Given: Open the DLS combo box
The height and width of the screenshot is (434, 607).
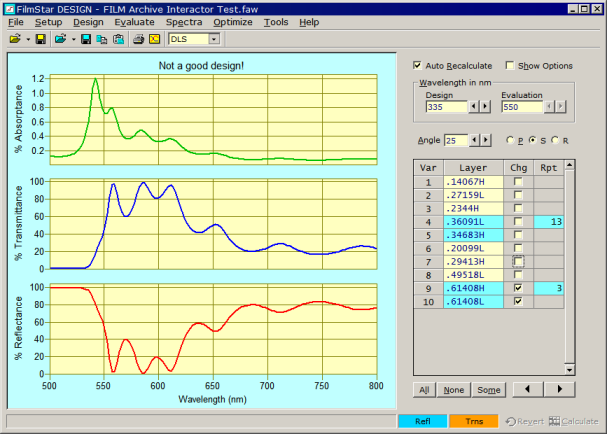Looking at the screenshot, I should click(214, 39).
